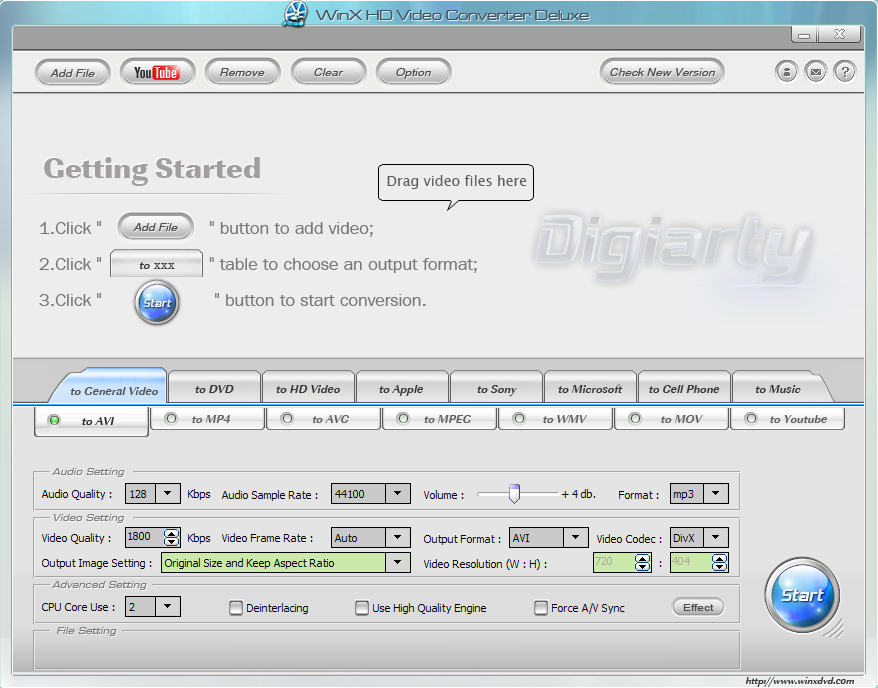
Task: Enable the Deinterlacing checkbox
Action: point(236,607)
